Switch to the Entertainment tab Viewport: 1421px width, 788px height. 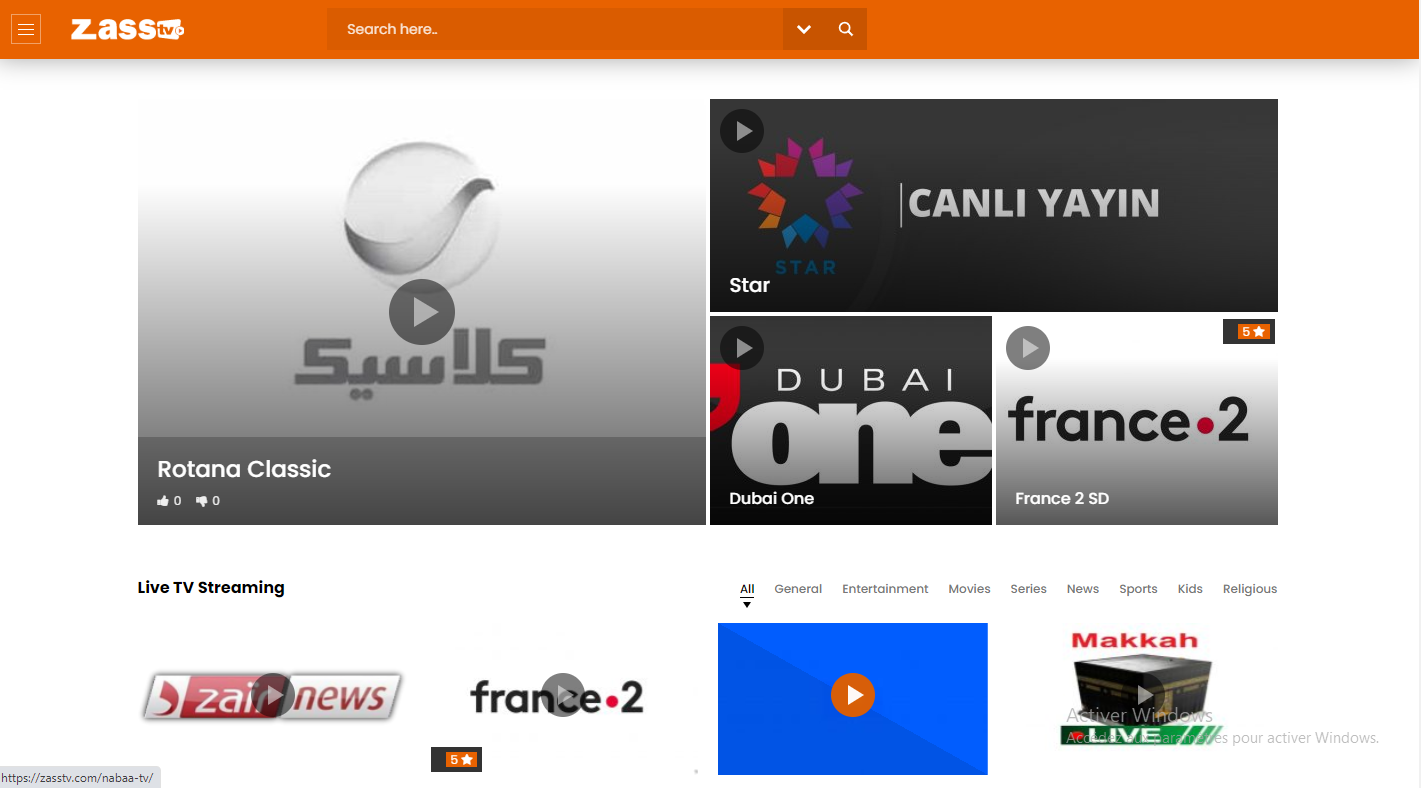(x=885, y=589)
